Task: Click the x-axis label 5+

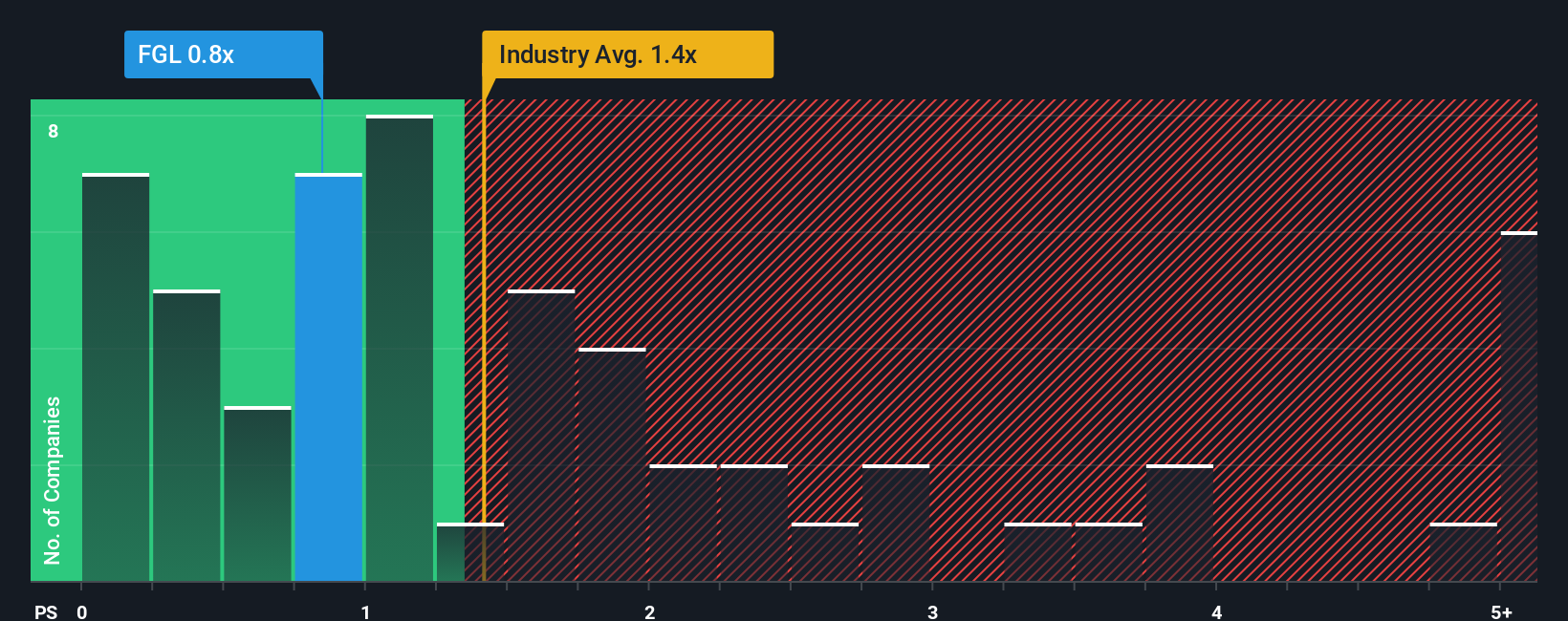Action: (1502, 612)
